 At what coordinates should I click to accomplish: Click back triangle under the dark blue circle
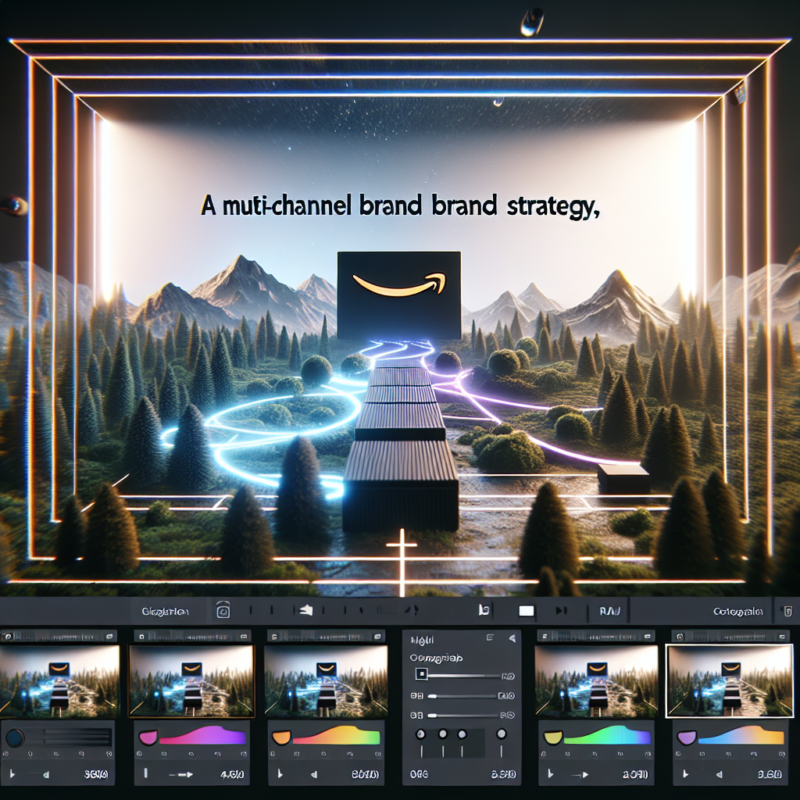tap(46, 774)
